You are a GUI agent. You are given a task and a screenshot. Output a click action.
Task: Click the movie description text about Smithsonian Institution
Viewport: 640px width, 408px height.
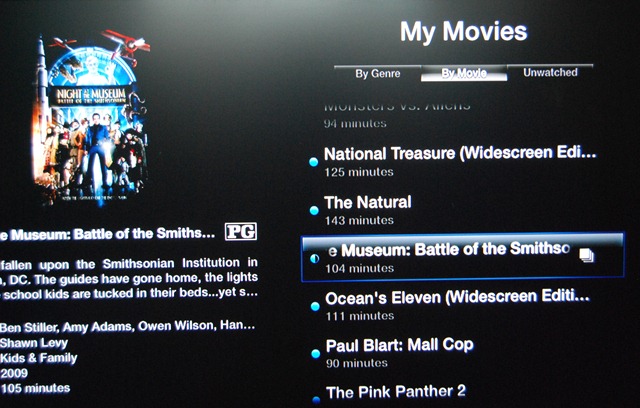click(x=129, y=278)
